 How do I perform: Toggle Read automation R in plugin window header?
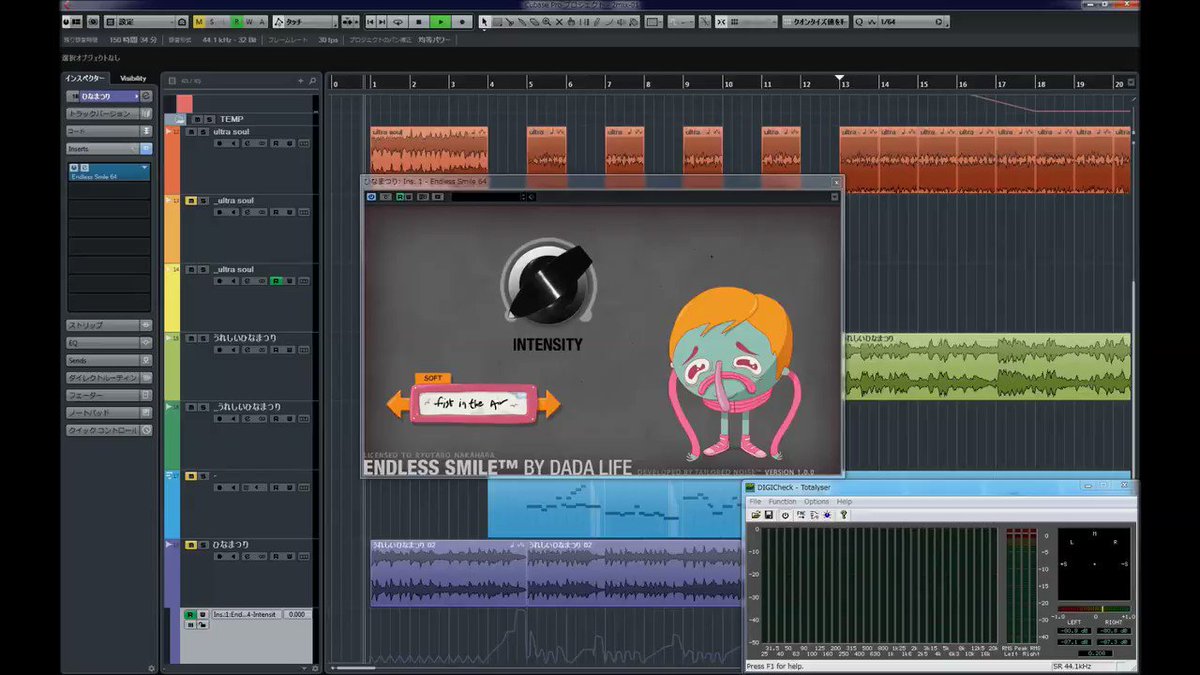[x=399, y=197]
